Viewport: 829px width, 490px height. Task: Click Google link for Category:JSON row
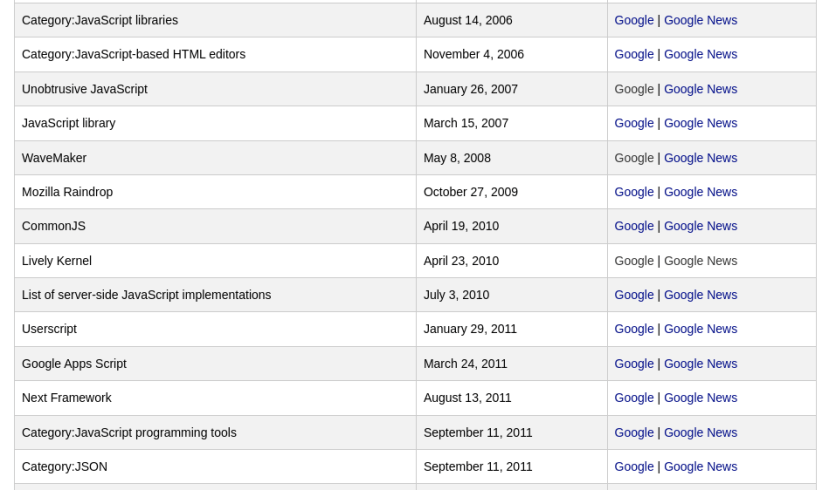[x=634, y=467]
